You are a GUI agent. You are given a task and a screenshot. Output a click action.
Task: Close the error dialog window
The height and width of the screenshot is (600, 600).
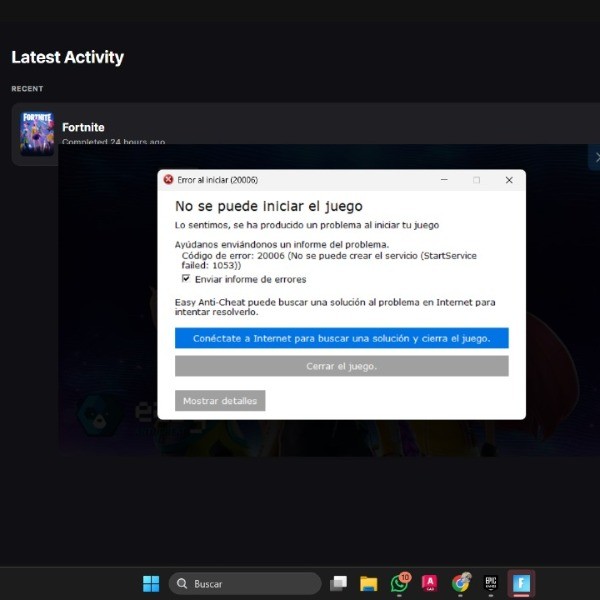(509, 180)
